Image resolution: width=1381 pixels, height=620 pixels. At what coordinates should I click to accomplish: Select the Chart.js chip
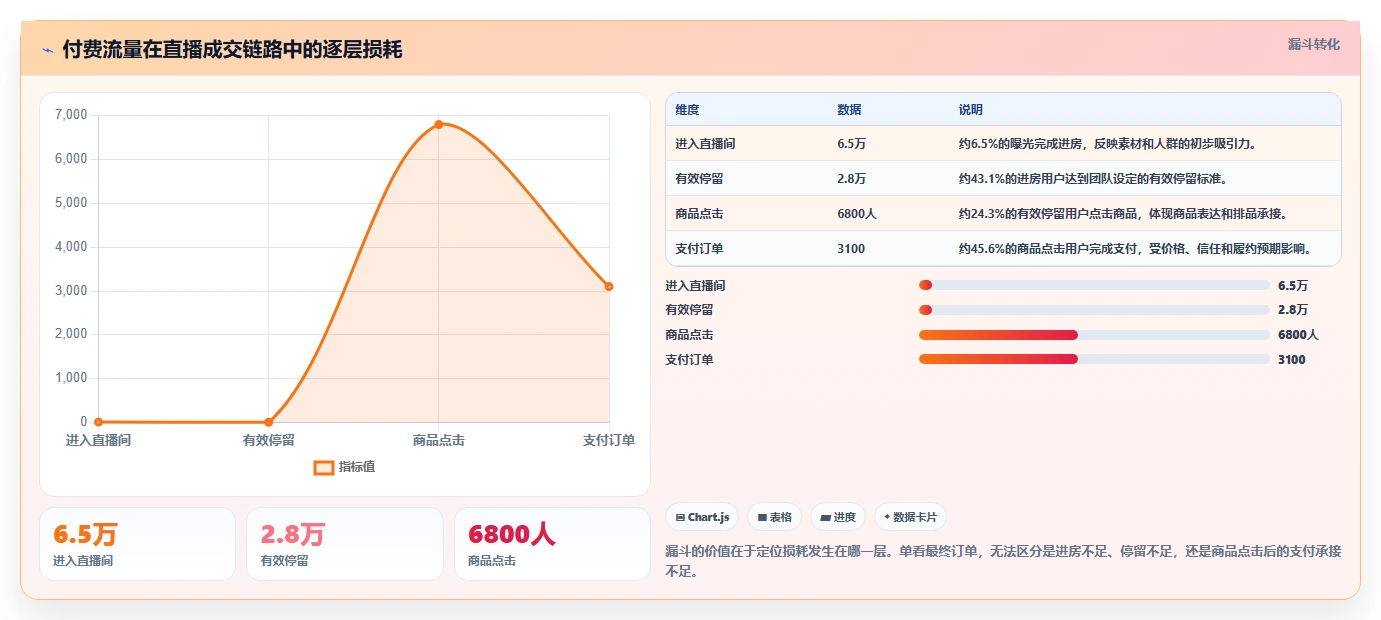[703, 517]
